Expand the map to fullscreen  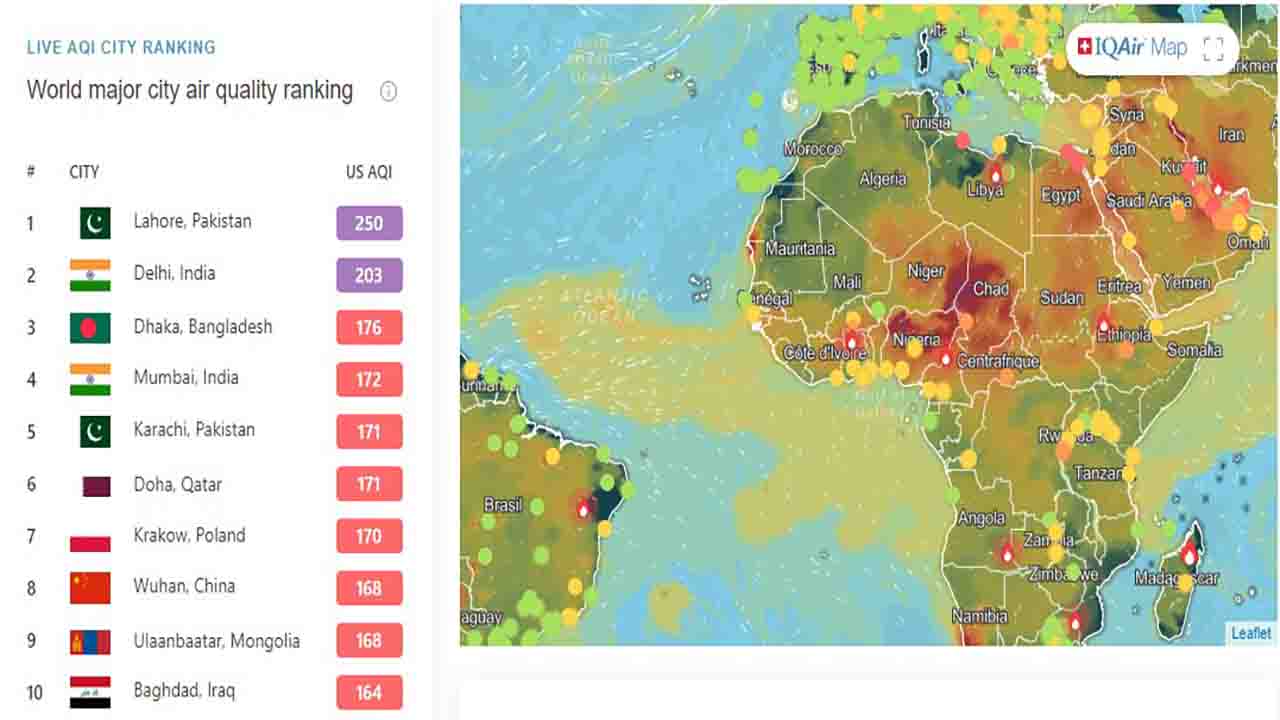[x=1213, y=49]
